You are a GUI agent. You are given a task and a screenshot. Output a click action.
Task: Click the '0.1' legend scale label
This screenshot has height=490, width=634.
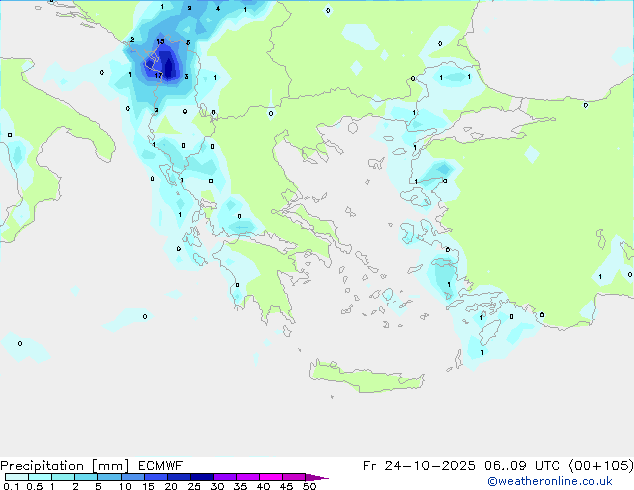point(11,486)
